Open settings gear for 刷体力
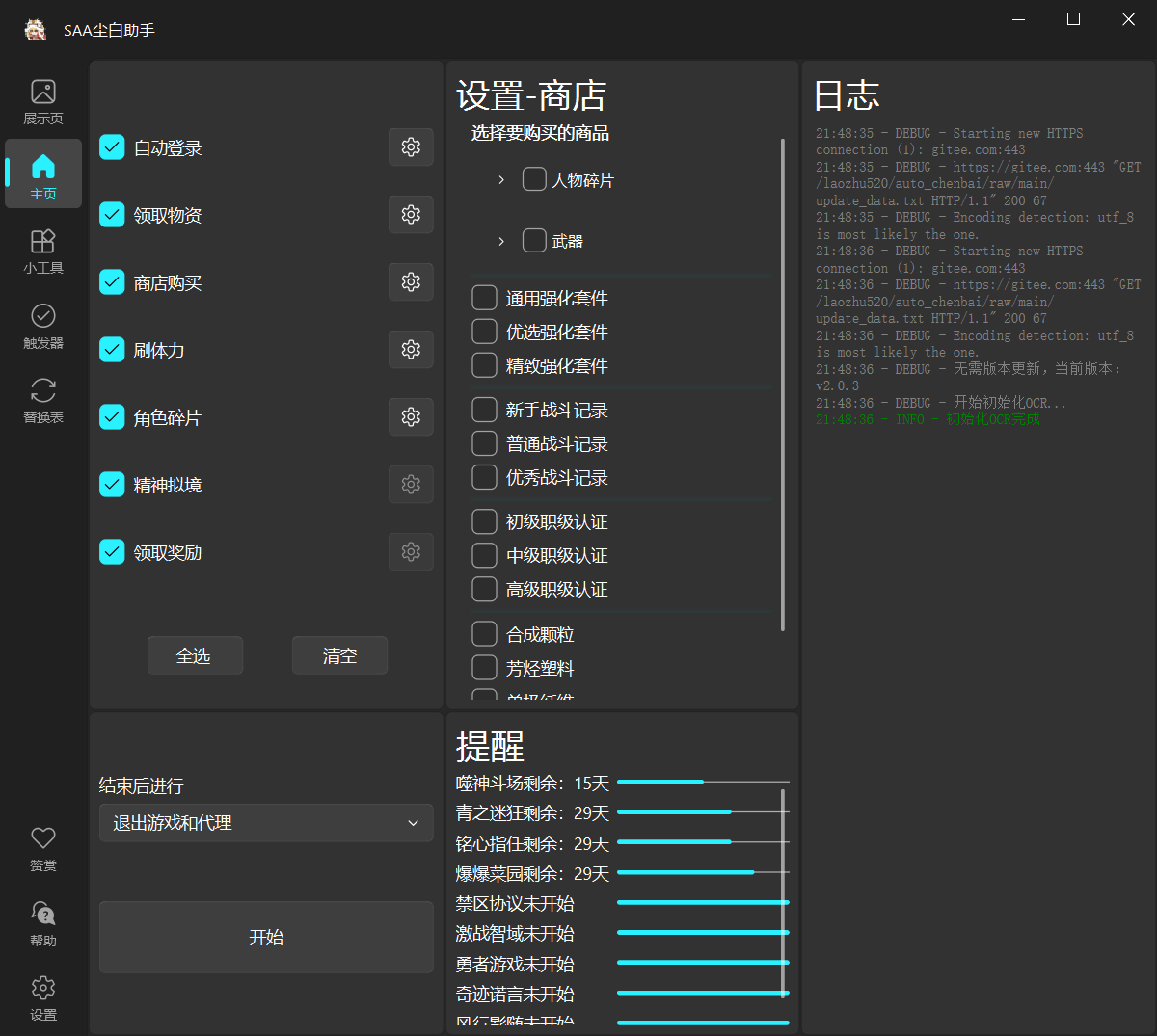The width and height of the screenshot is (1157, 1036). [x=411, y=349]
